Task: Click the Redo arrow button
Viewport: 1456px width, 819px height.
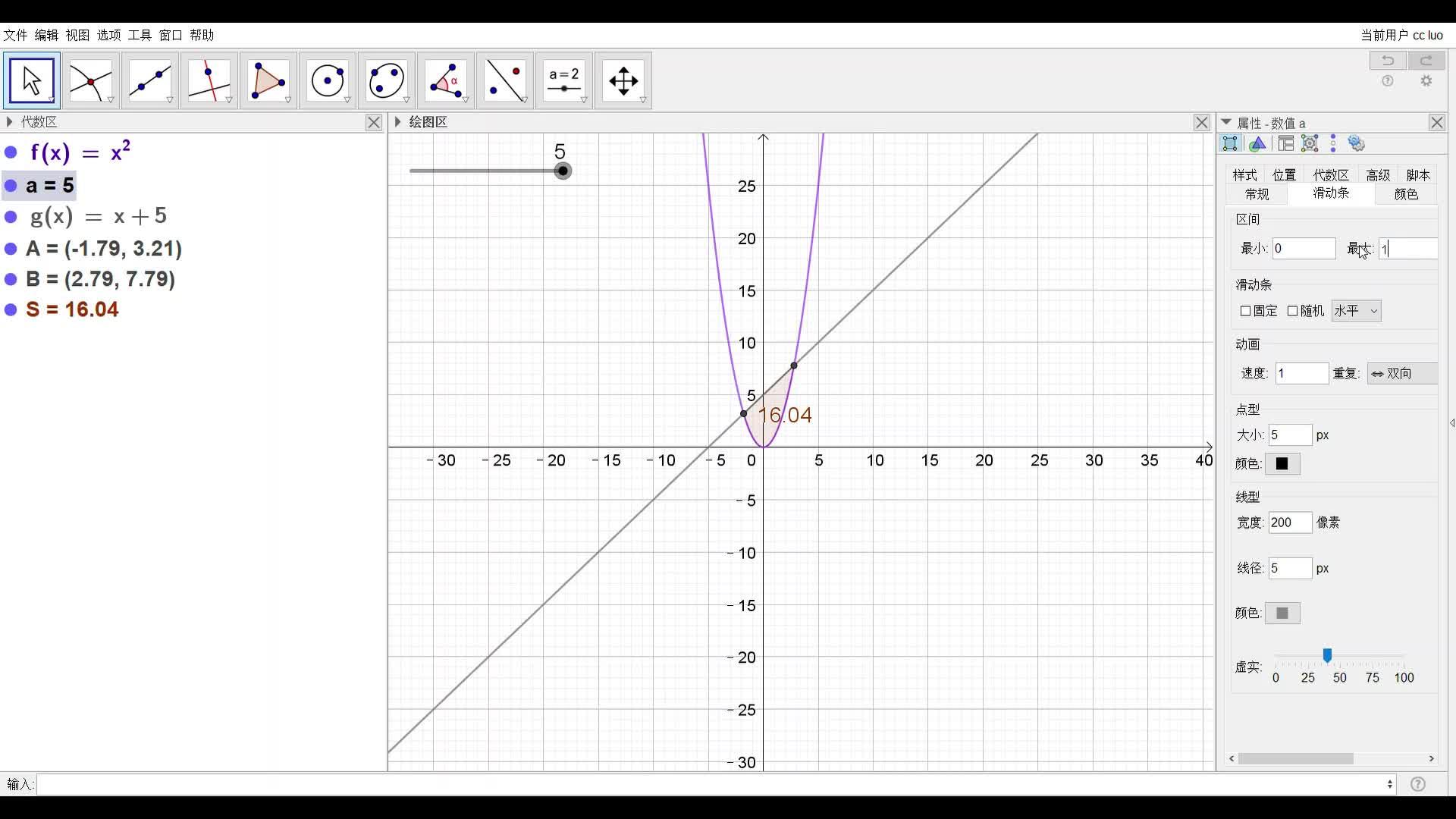Action: click(x=1426, y=61)
